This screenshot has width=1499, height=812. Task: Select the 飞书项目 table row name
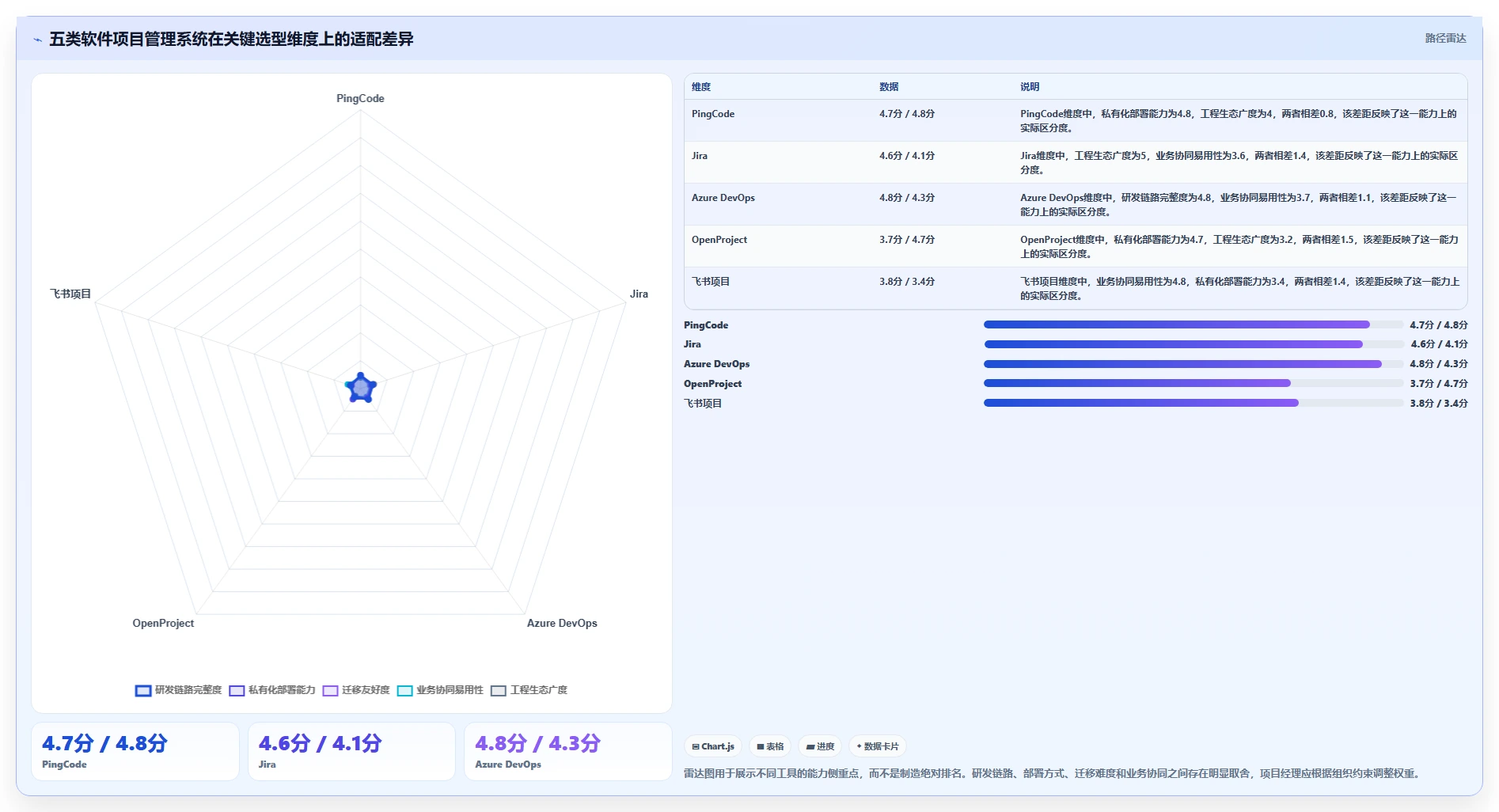pyautogui.click(x=711, y=282)
